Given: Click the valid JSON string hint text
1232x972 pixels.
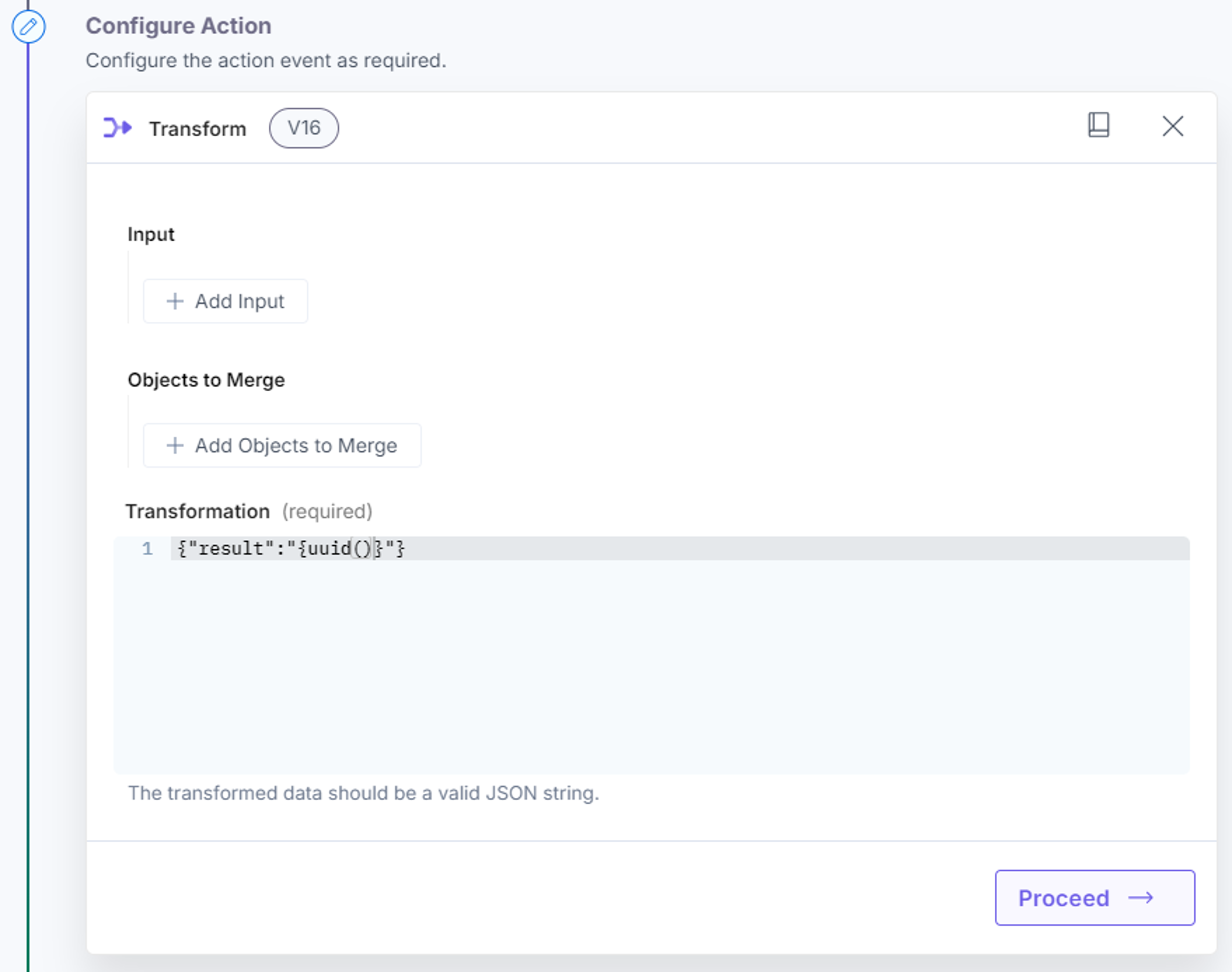Looking at the screenshot, I should (364, 793).
